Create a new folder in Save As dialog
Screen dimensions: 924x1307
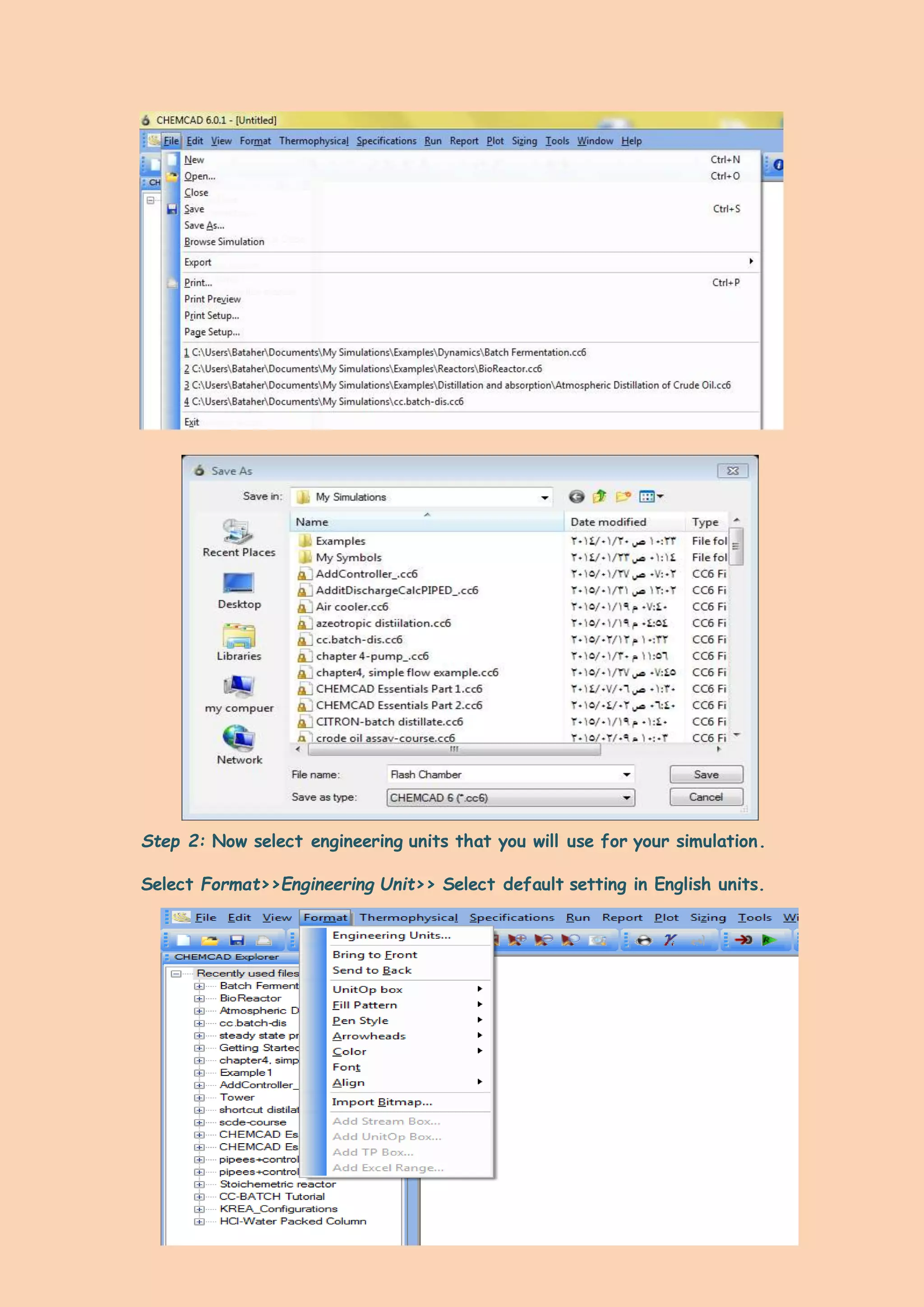(x=623, y=496)
